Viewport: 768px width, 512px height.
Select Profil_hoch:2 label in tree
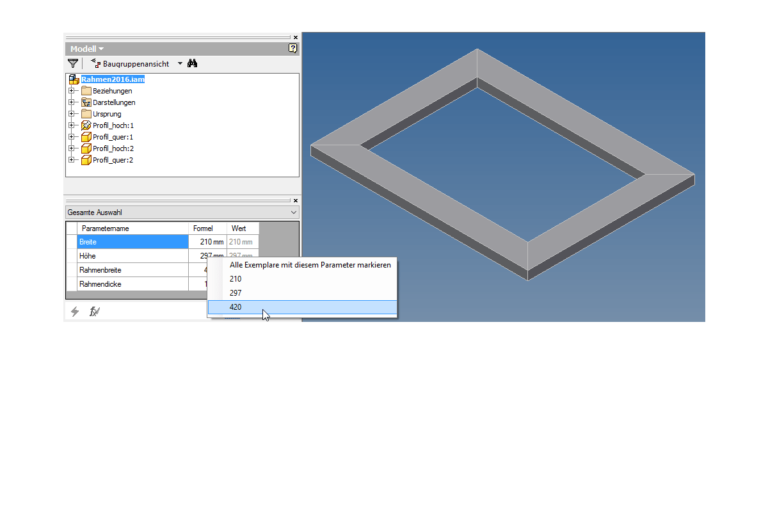point(113,148)
